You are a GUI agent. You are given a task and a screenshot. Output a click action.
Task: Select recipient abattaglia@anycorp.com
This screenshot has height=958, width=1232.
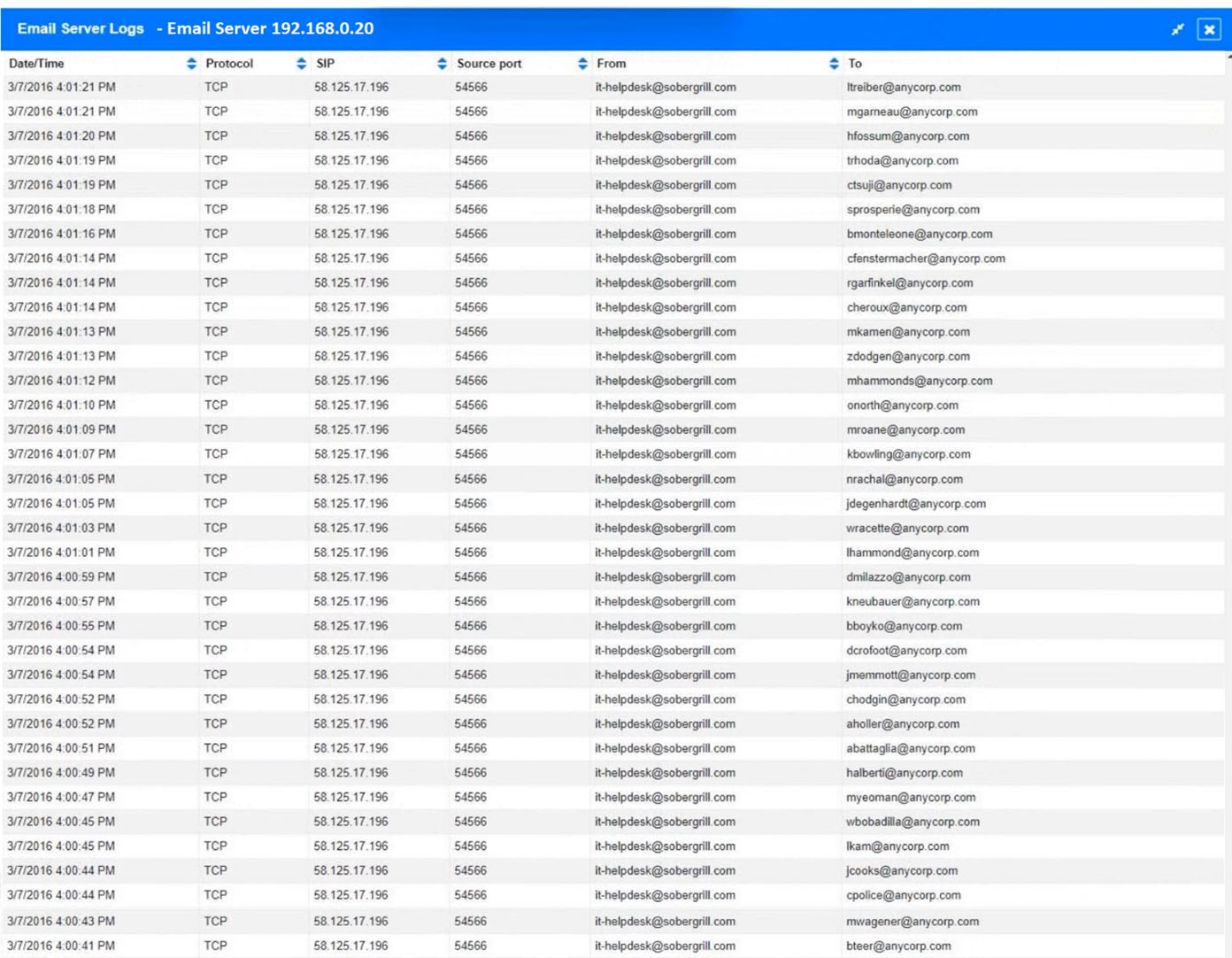click(911, 749)
